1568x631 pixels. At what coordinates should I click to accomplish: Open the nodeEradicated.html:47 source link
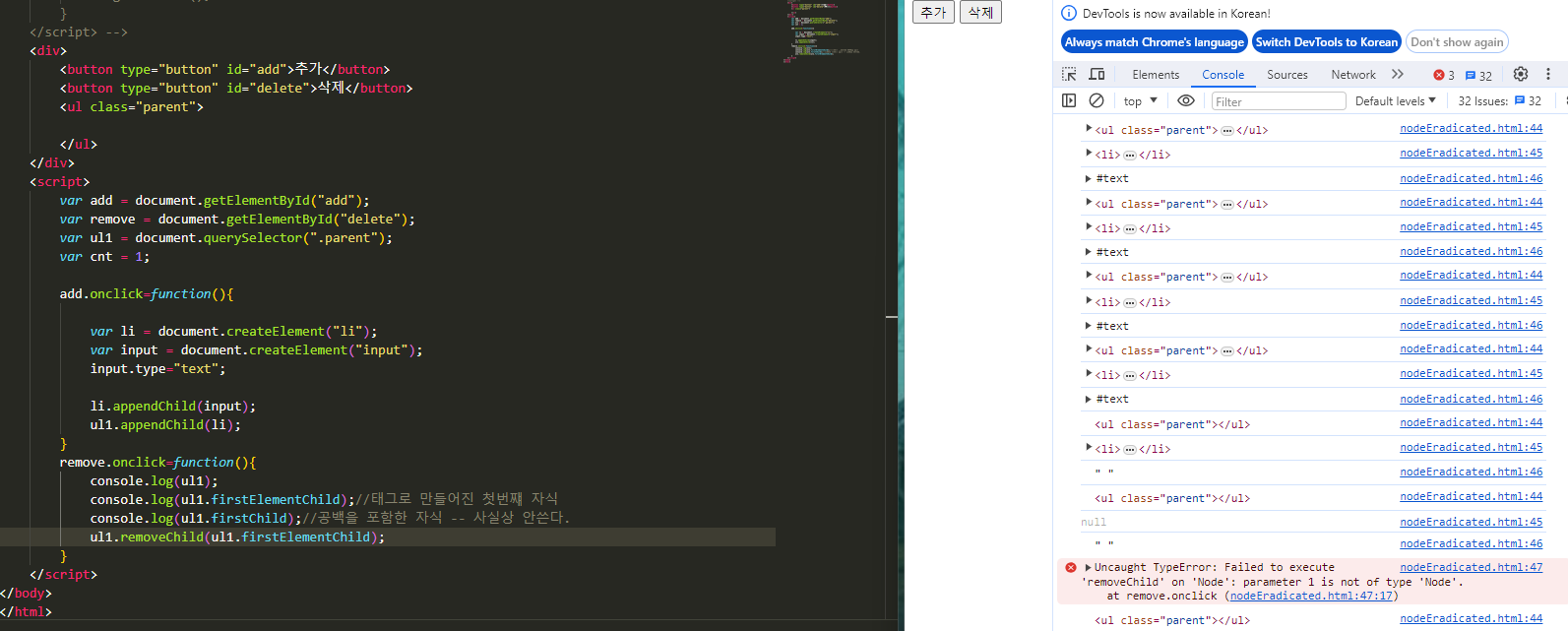click(x=1472, y=567)
